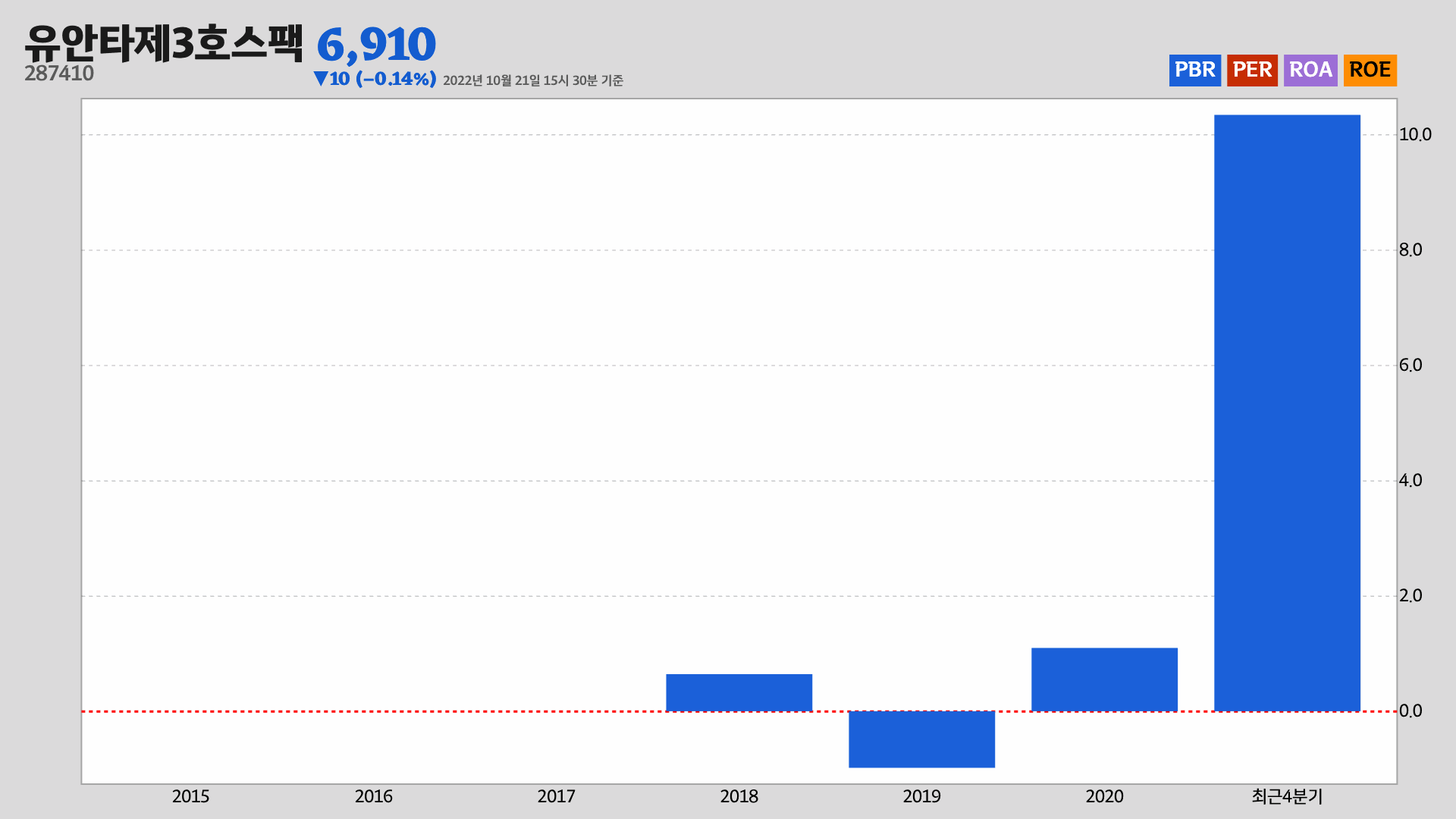Click the 2020 PBR bar
This screenshot has height=819, width=1456.
[1104, 679]
